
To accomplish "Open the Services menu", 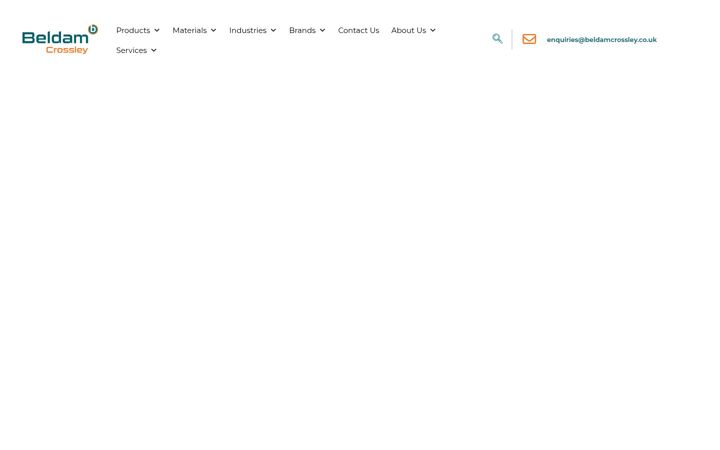I will coord(131,50).
